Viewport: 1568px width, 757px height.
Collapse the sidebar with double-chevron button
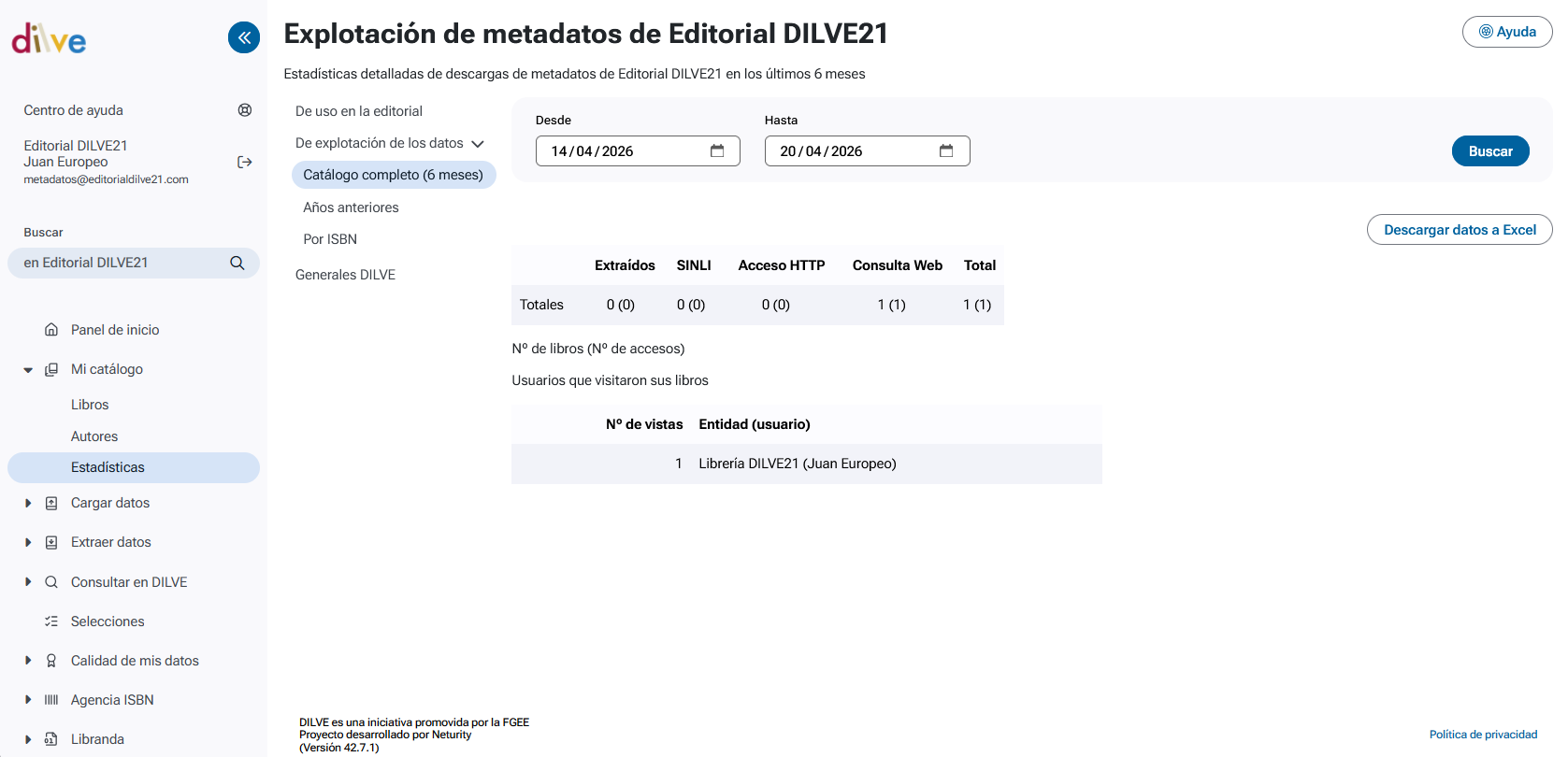244,37
